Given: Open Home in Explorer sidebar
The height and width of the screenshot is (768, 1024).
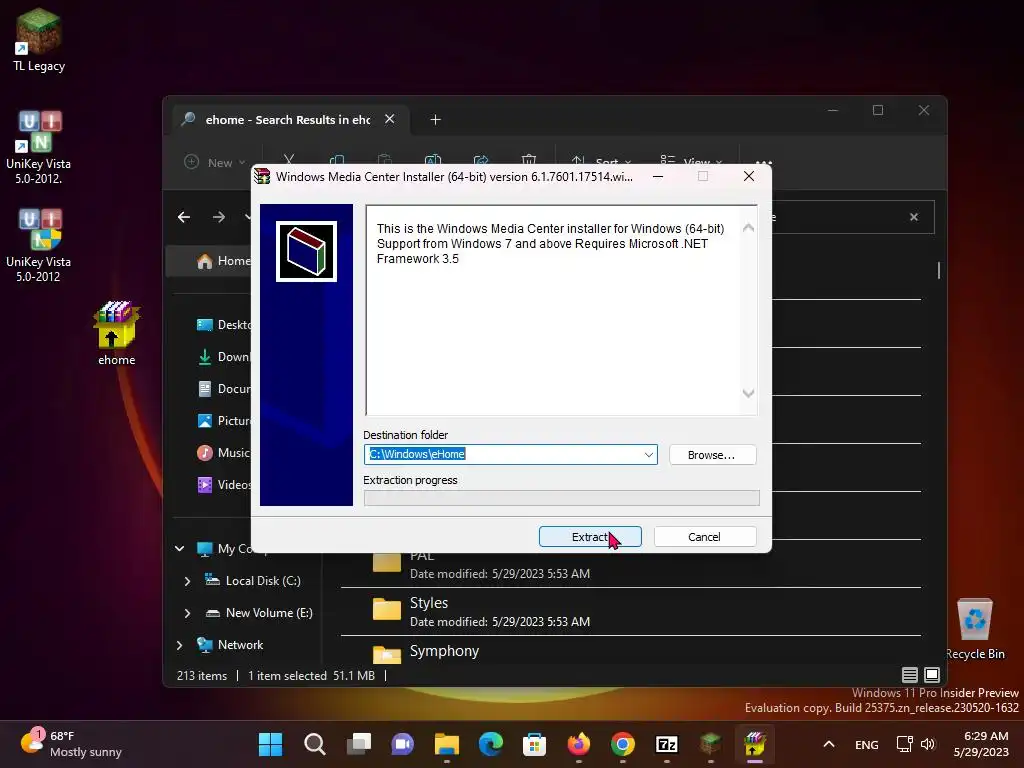Looking at the screenshot, I should tap(223, 261).
